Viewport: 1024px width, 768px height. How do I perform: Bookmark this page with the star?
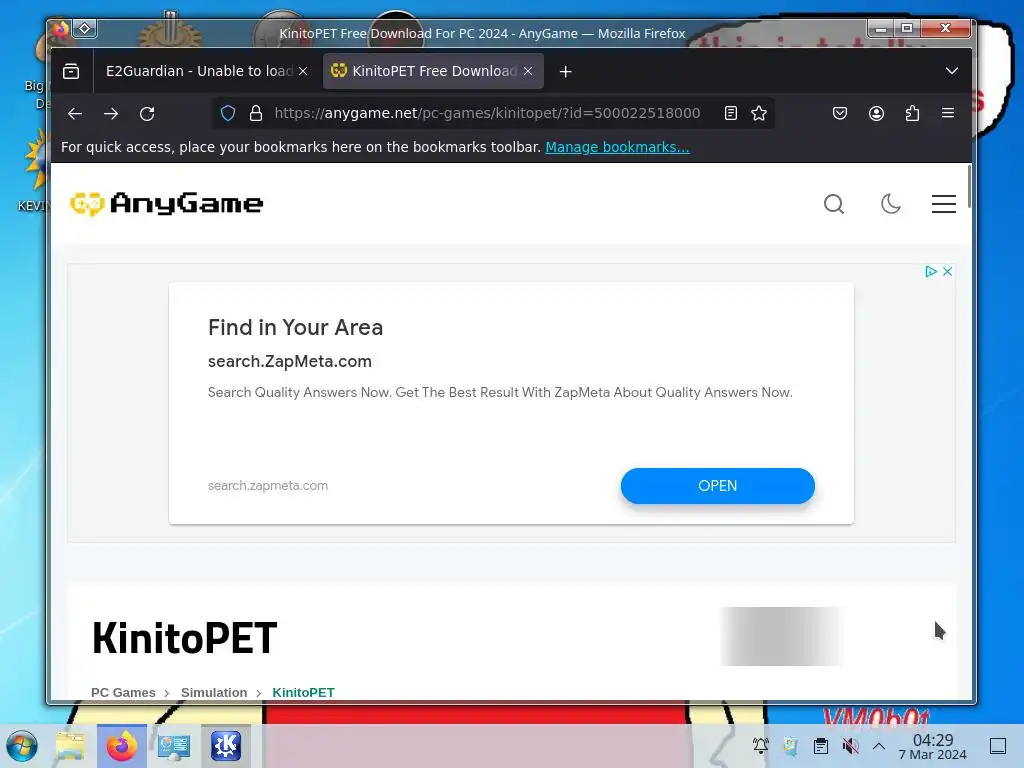coord(759,114)
